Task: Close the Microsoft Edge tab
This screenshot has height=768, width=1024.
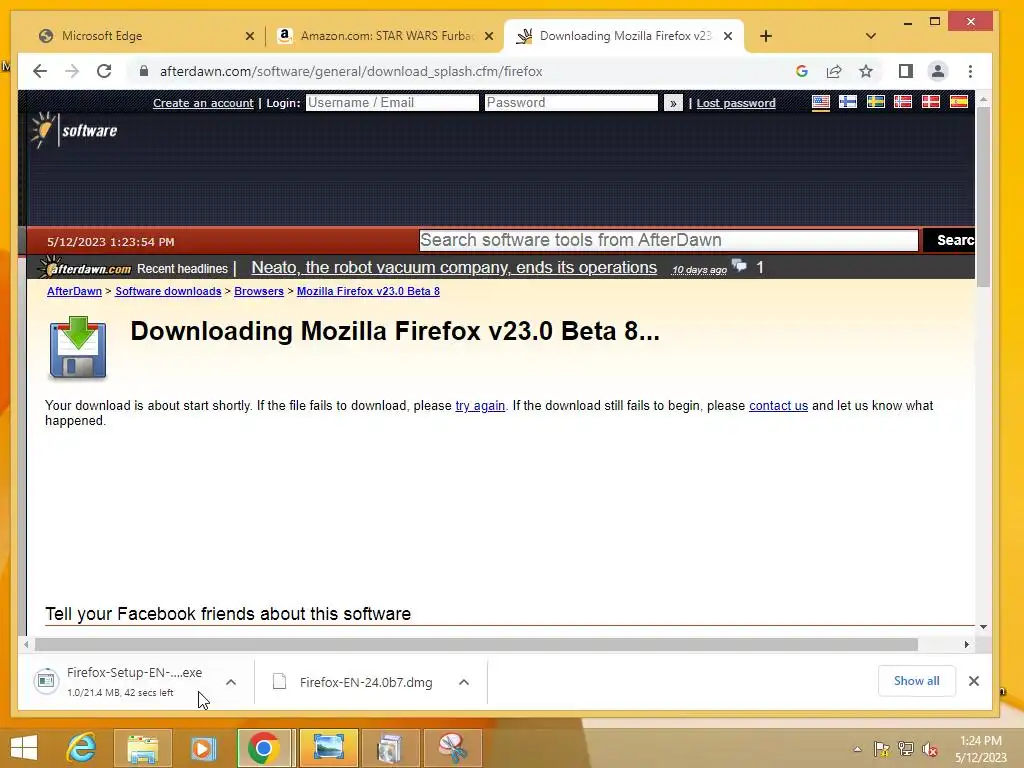Action: (249, 36)
